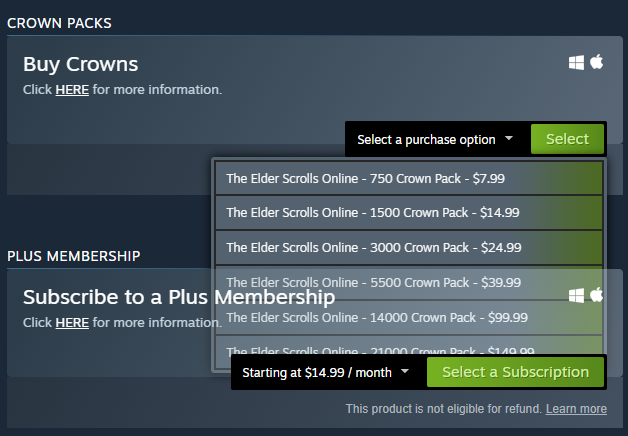Viewport: 628px width, 436px height.
Task: Click the Apple icon beside Plus Membership
Action: coord(597,295)
